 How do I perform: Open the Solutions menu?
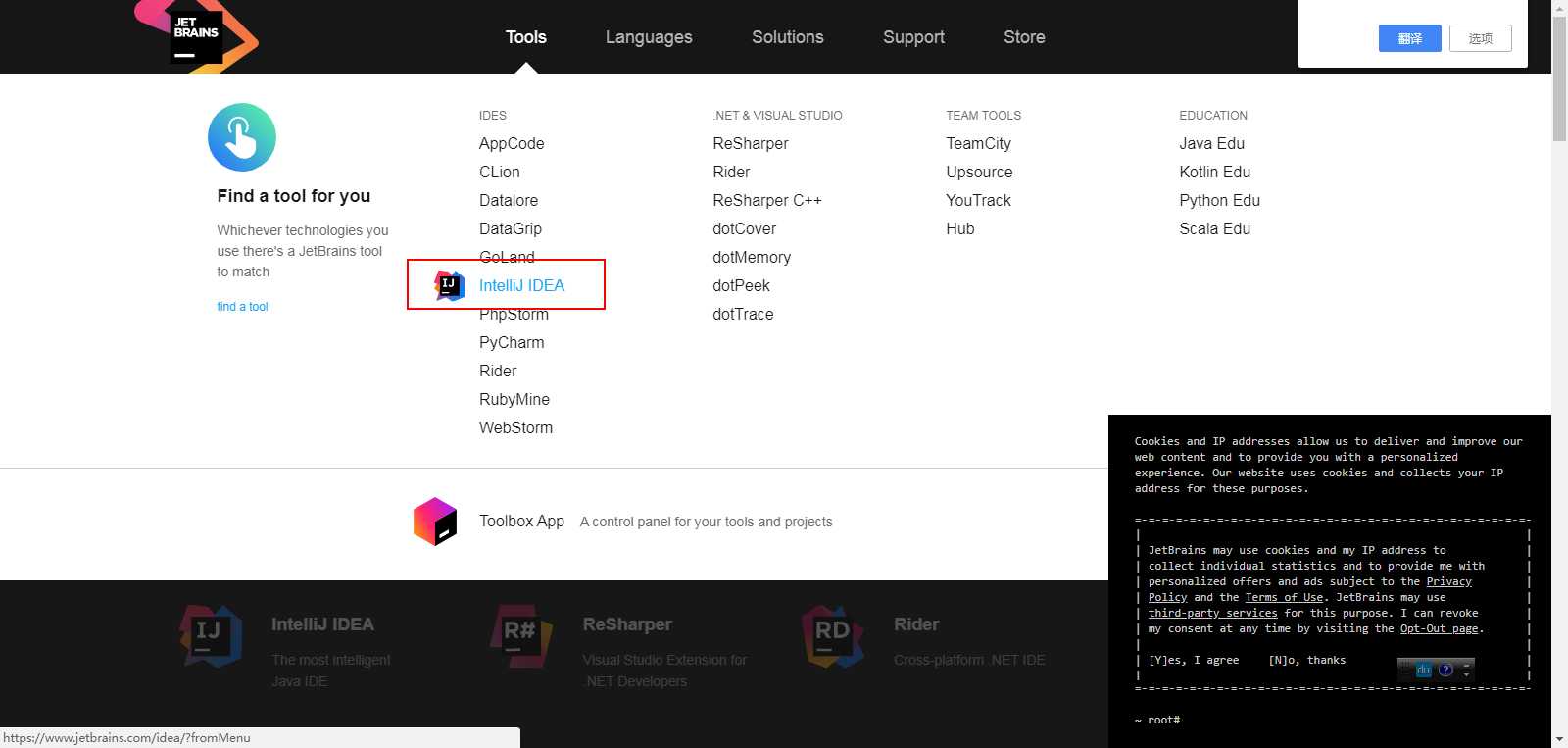coord(788,37)
